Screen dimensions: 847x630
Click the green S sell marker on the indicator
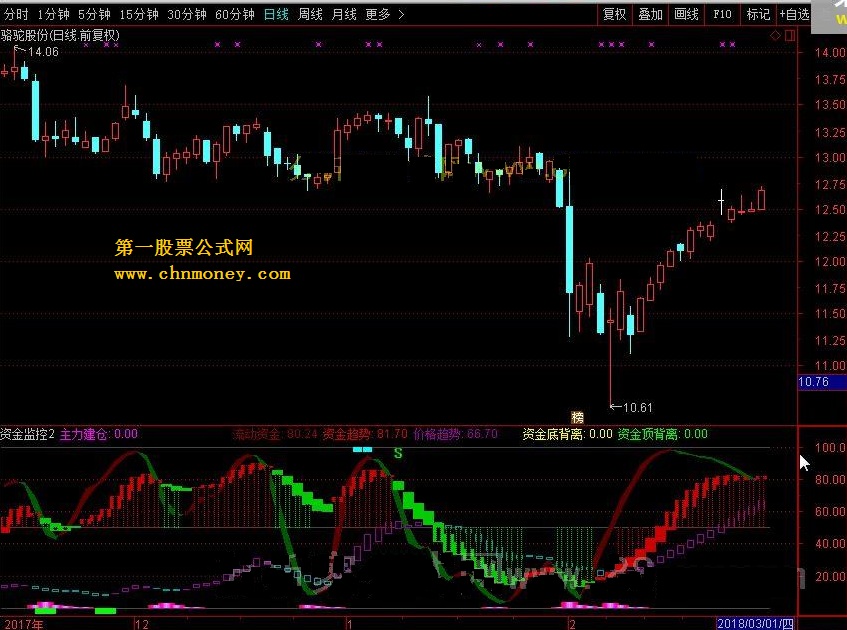pyautogui.click(x=398, y=453)
